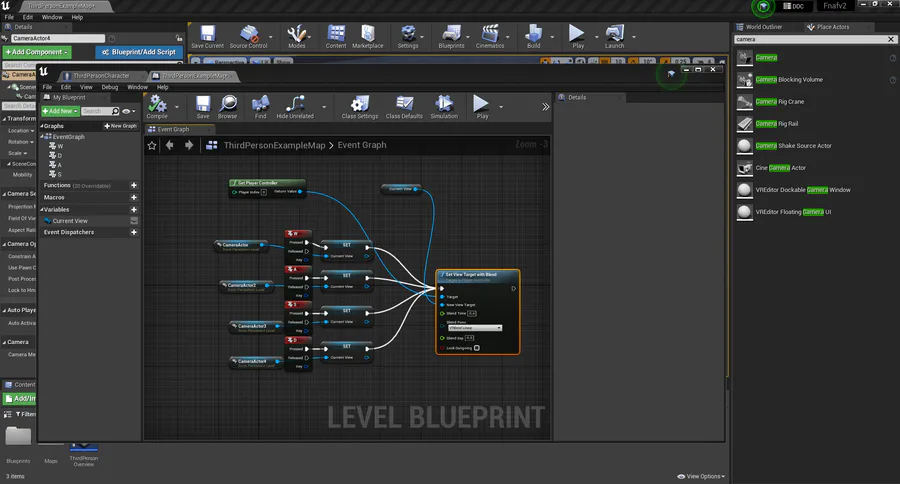
Task: Click the Compile button in blueprint toolbar
Action: pos(157,107)
